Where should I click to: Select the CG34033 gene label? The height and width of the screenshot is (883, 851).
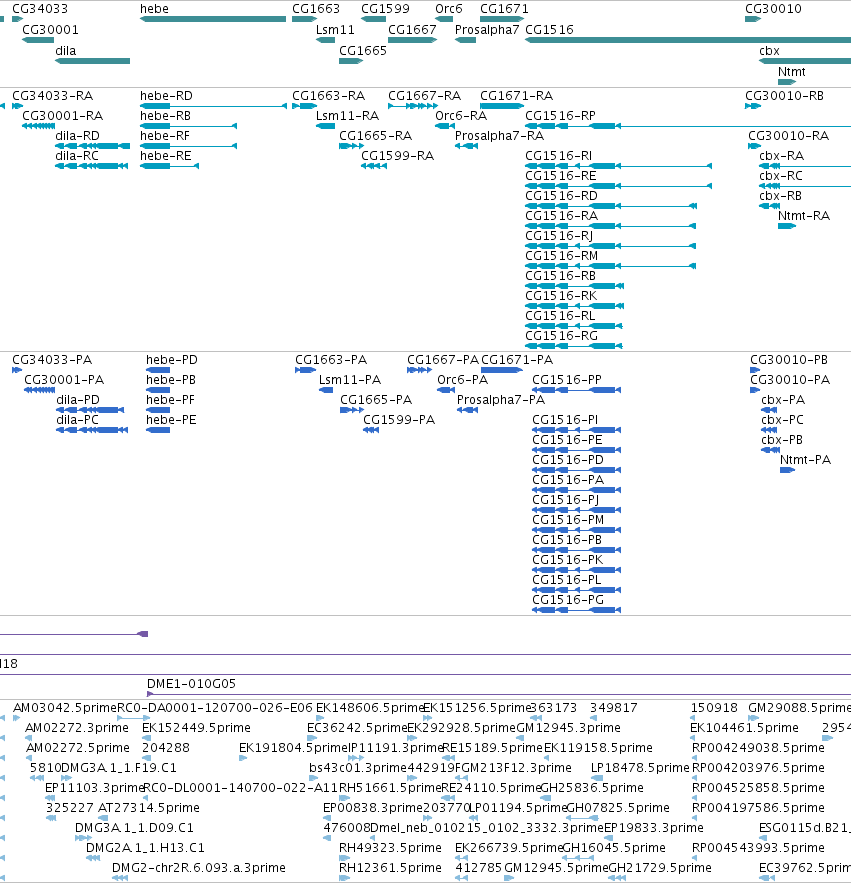pyautogui.click(x=40, y=9)
